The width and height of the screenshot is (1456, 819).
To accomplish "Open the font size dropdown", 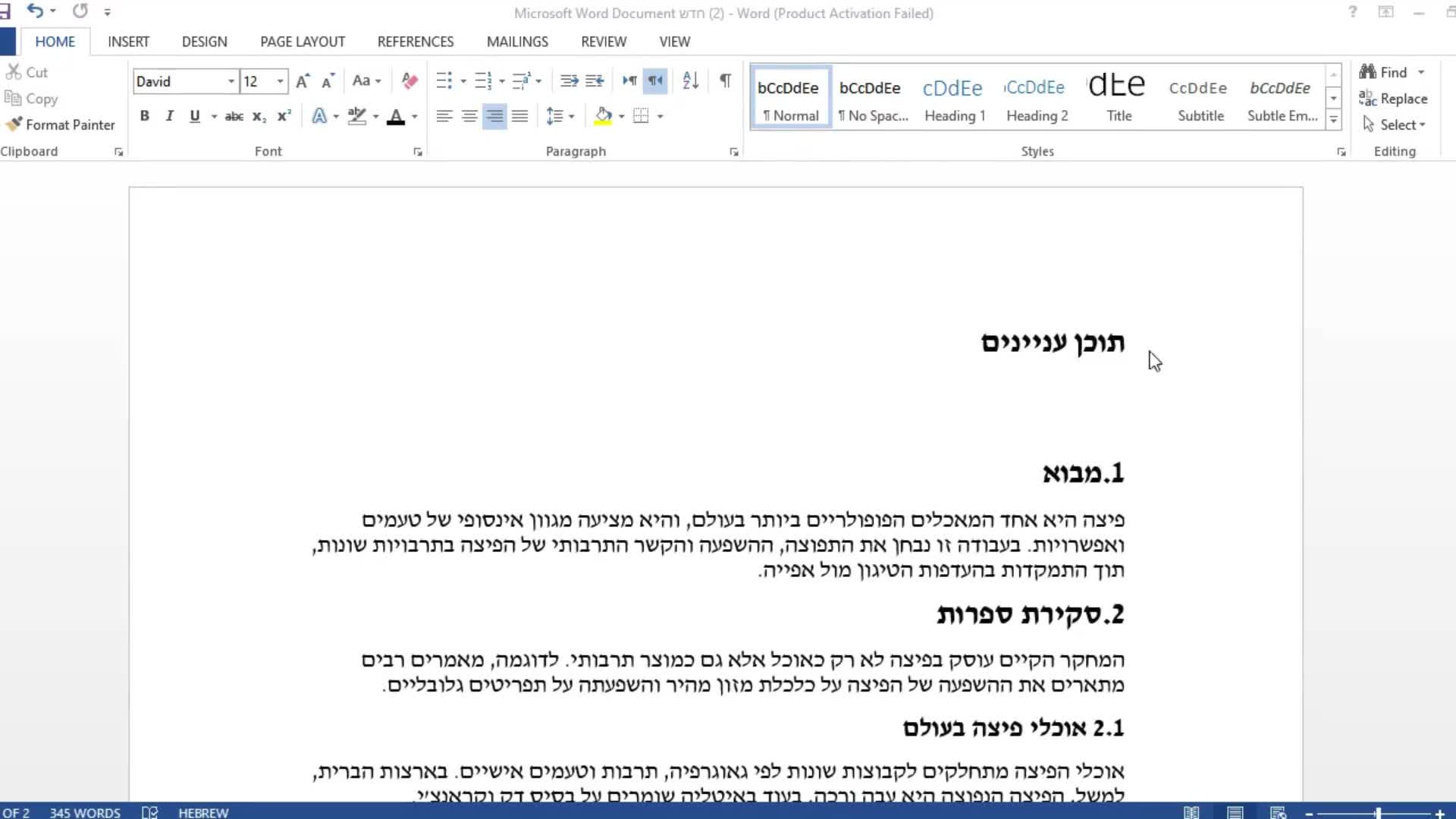I will (x=280, y=81).
